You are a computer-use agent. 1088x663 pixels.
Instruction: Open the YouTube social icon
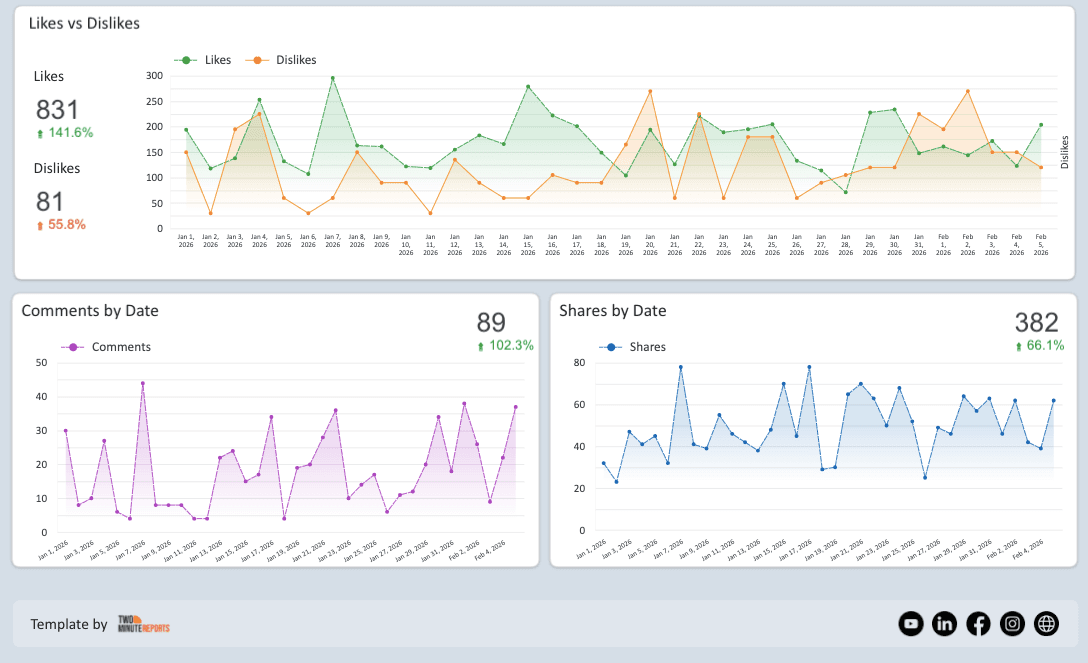pos(911,623)
